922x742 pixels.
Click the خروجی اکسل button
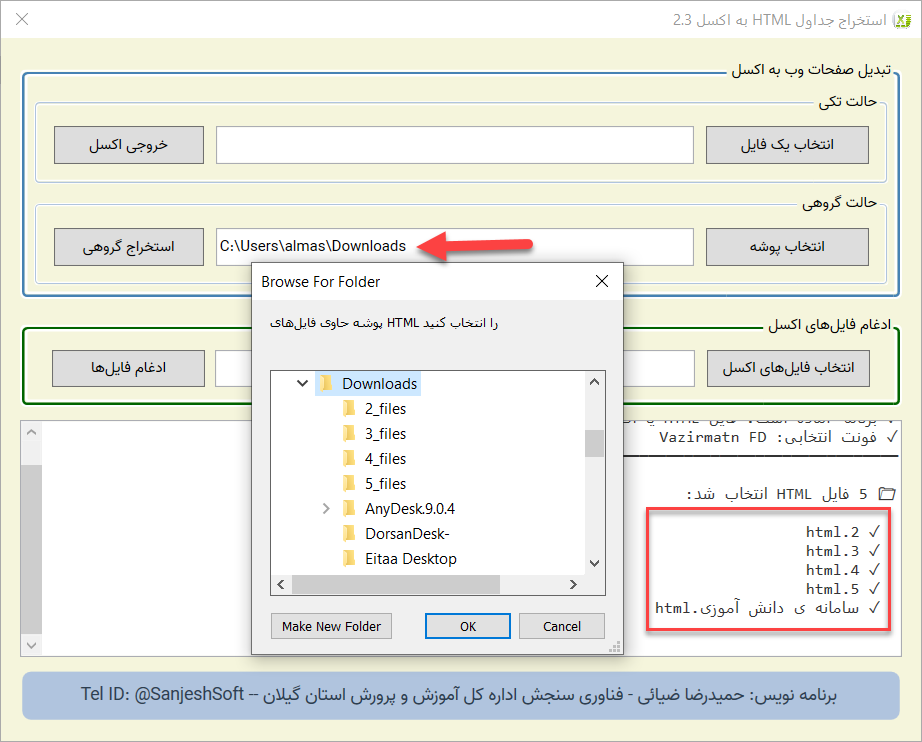(128, 145)
